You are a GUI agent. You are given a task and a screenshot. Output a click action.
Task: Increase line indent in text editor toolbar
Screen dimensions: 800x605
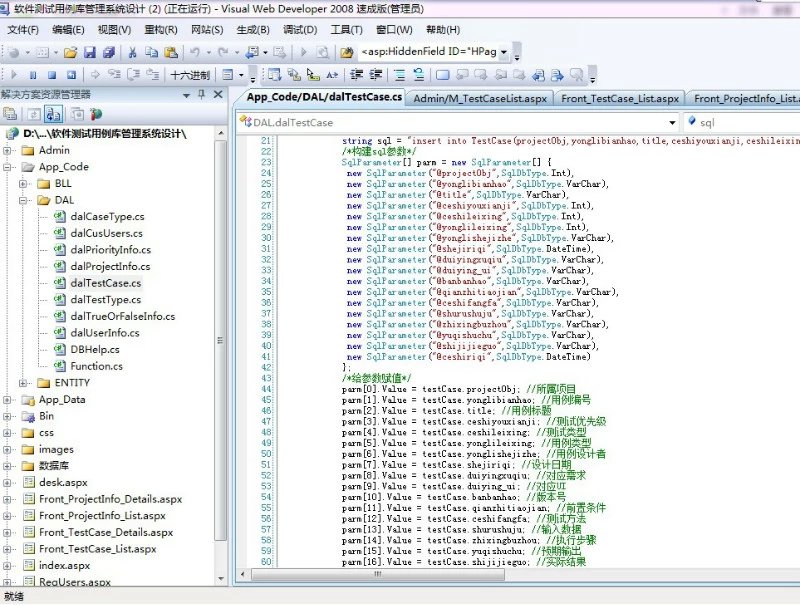click(x=376, y=75)
